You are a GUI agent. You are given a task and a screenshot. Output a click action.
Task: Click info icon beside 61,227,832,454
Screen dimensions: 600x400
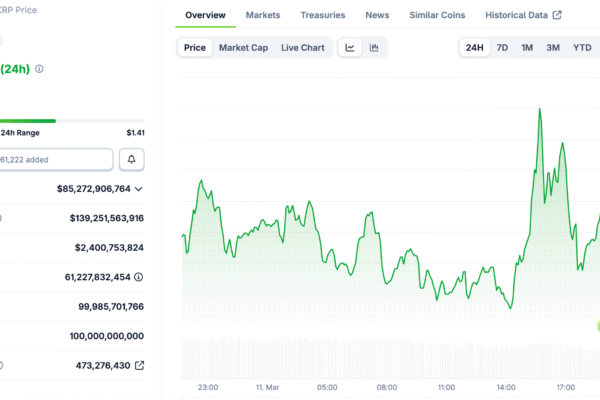[x=139, y=277]
